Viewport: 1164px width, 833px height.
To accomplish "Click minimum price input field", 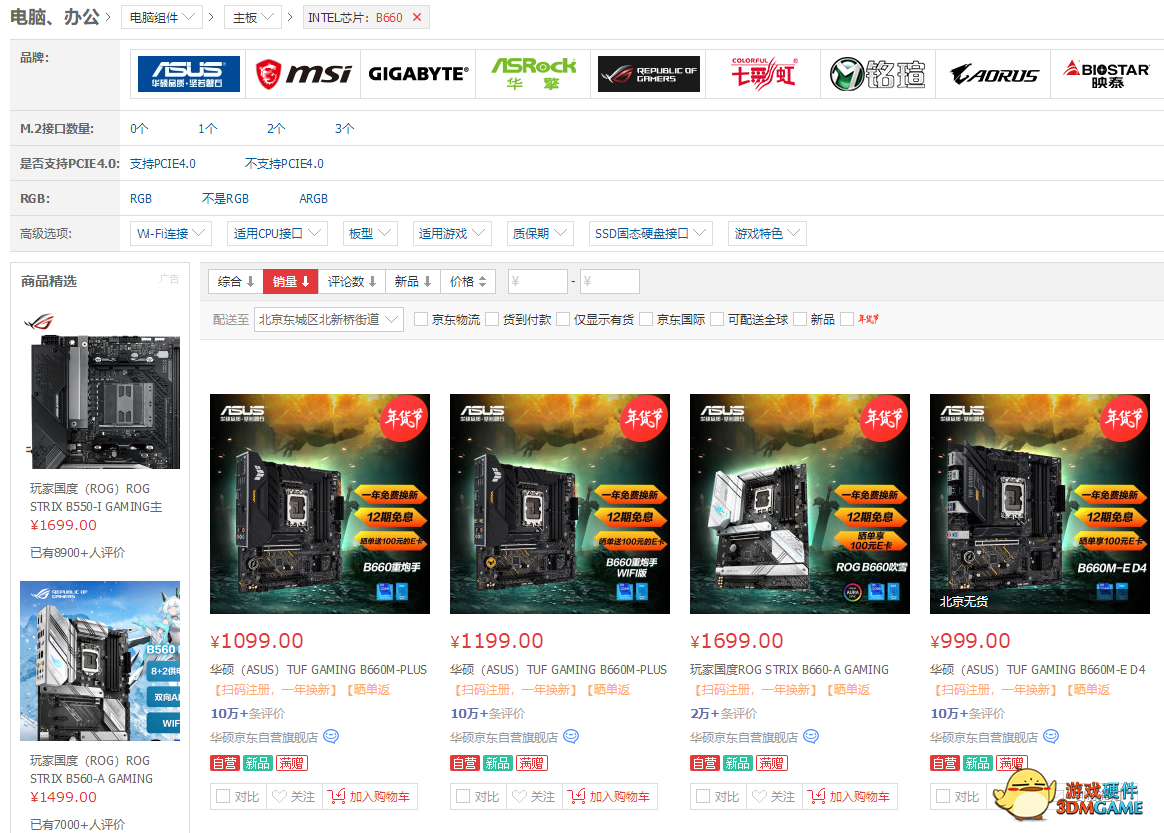I will coord(537,281).
